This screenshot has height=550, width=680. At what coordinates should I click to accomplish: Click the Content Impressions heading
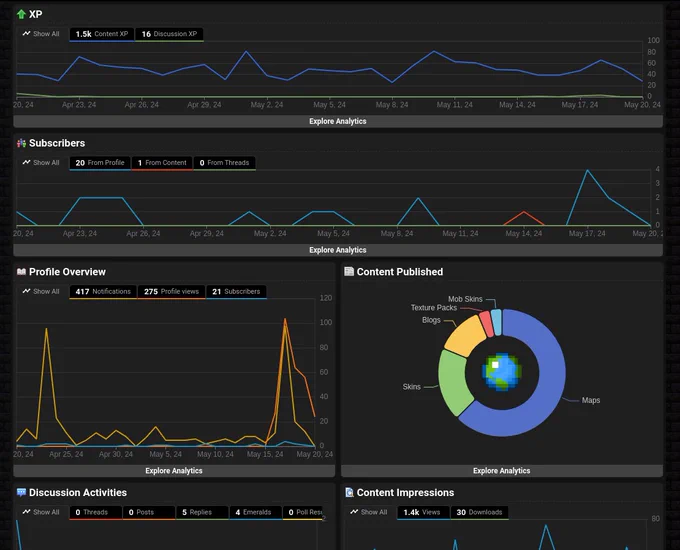tap(405, 493)
